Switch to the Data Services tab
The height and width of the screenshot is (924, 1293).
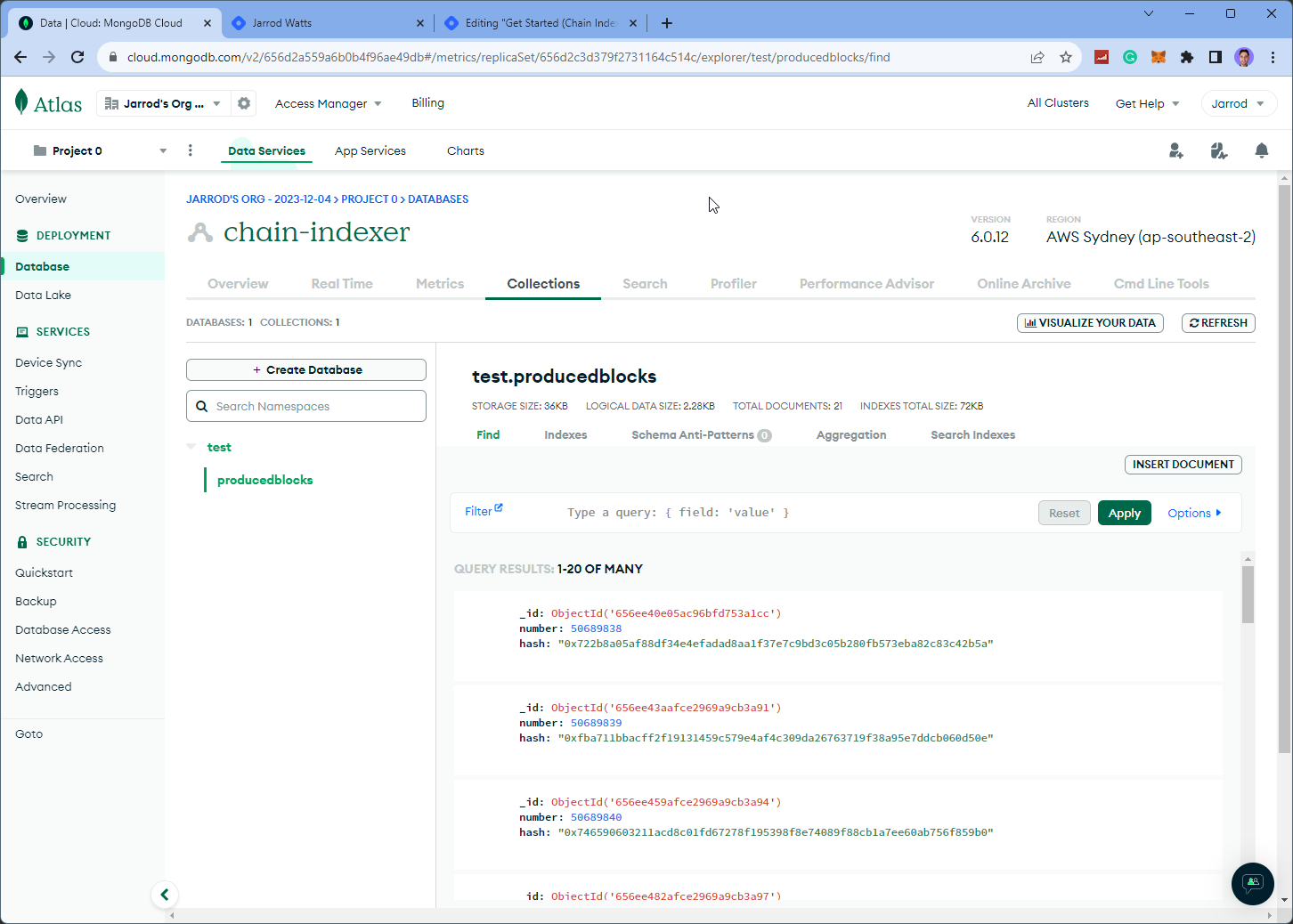click(266, 150)
